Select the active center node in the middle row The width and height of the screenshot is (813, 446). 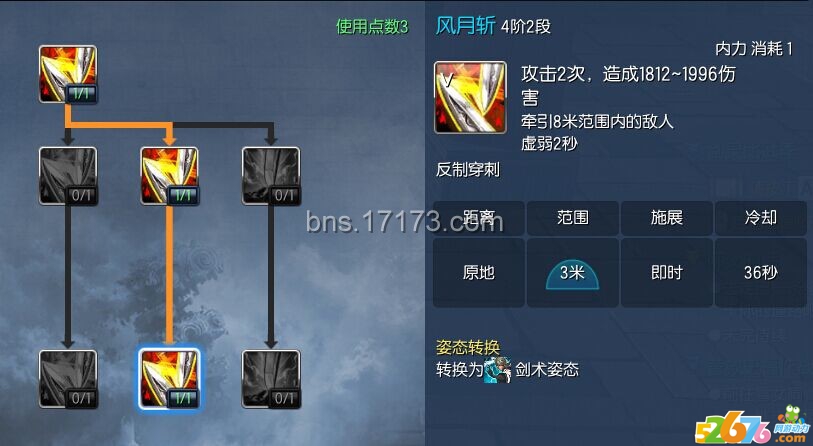170,176
